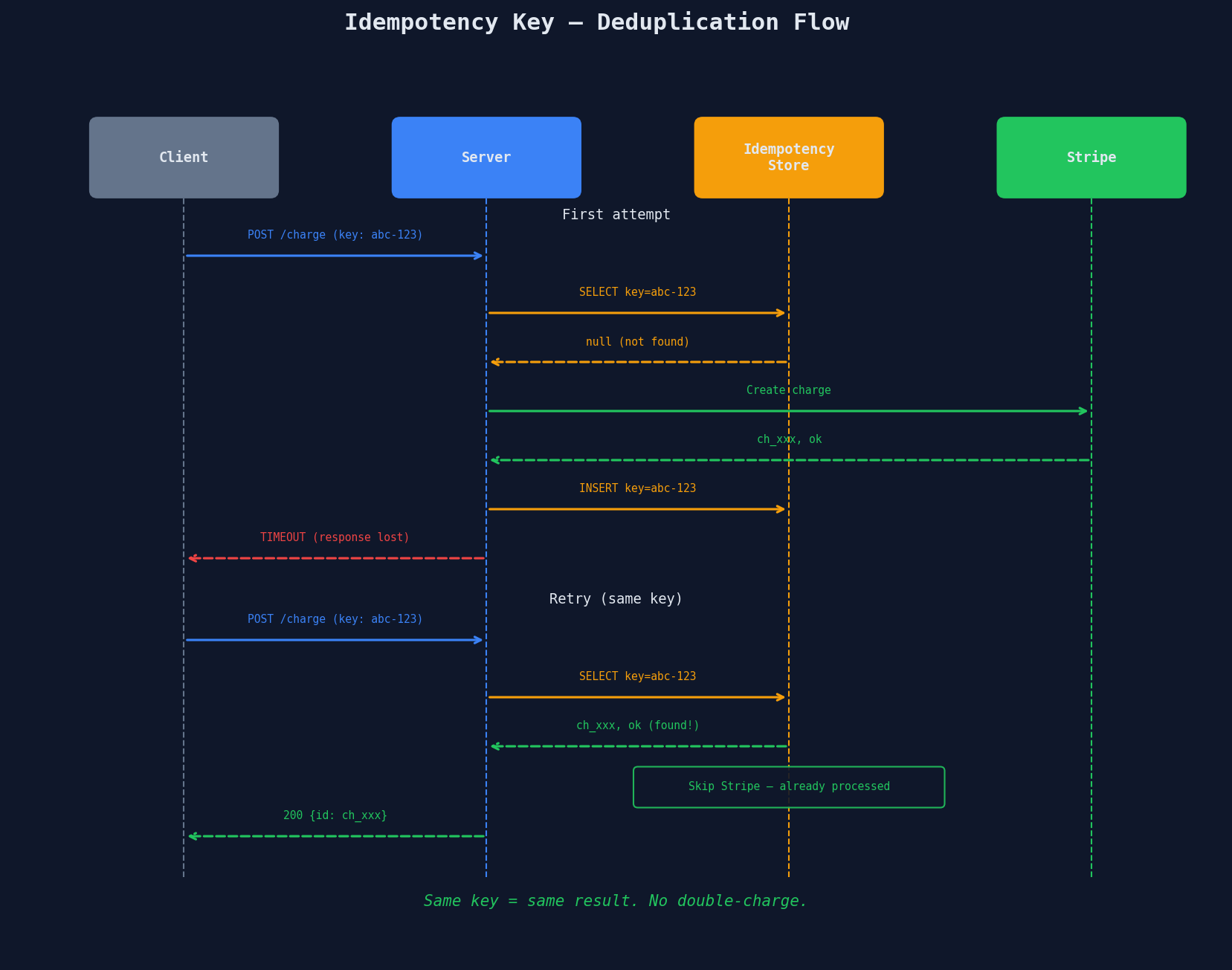Screen dimensions: 1232x970
Task: Click the diagram title 'Idempotency Key — Deduplication Flow'
Action: [x=596, y=22]
